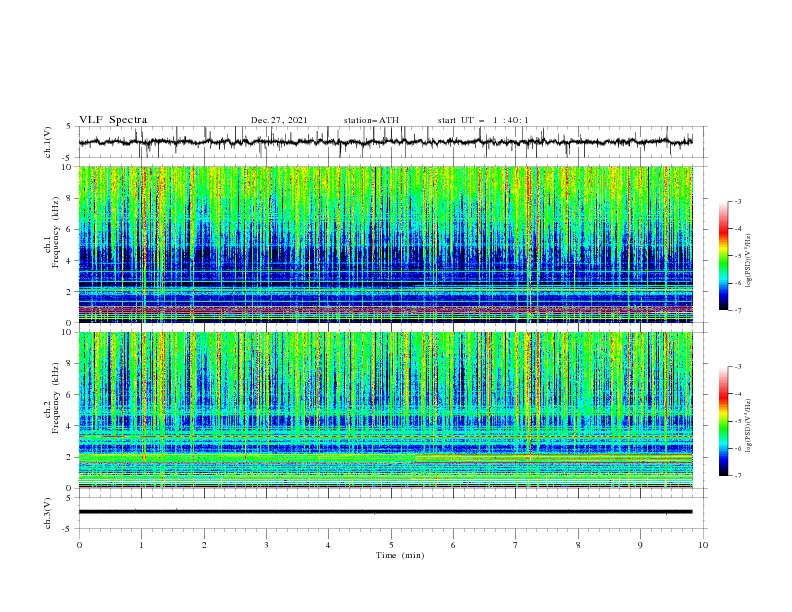The image size is (792, 612).
Task: Click the ch.2 spectrogram color bar
Action: [x=724, y=421]
